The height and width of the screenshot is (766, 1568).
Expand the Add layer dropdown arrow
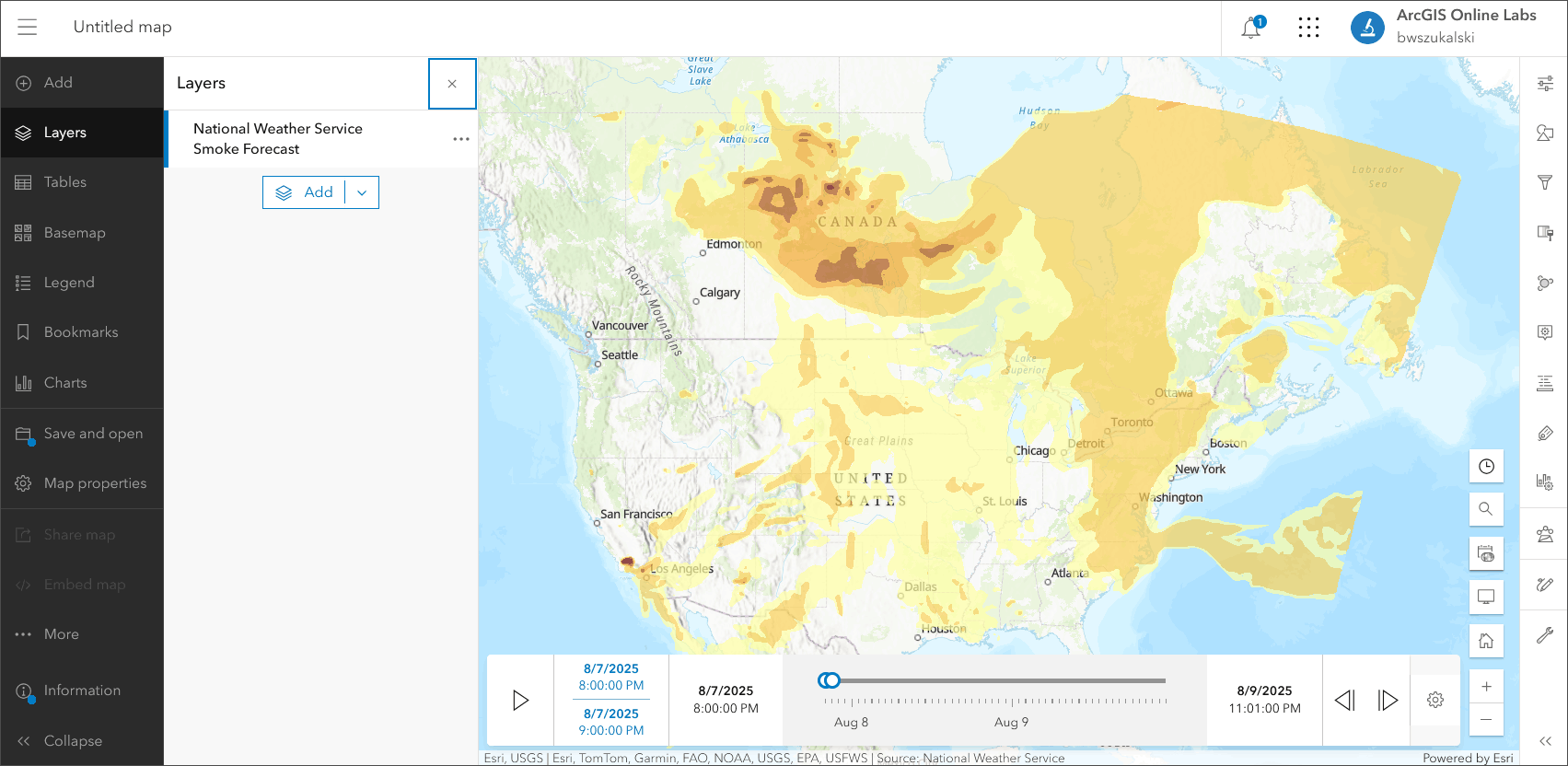[x=362, y=192]
